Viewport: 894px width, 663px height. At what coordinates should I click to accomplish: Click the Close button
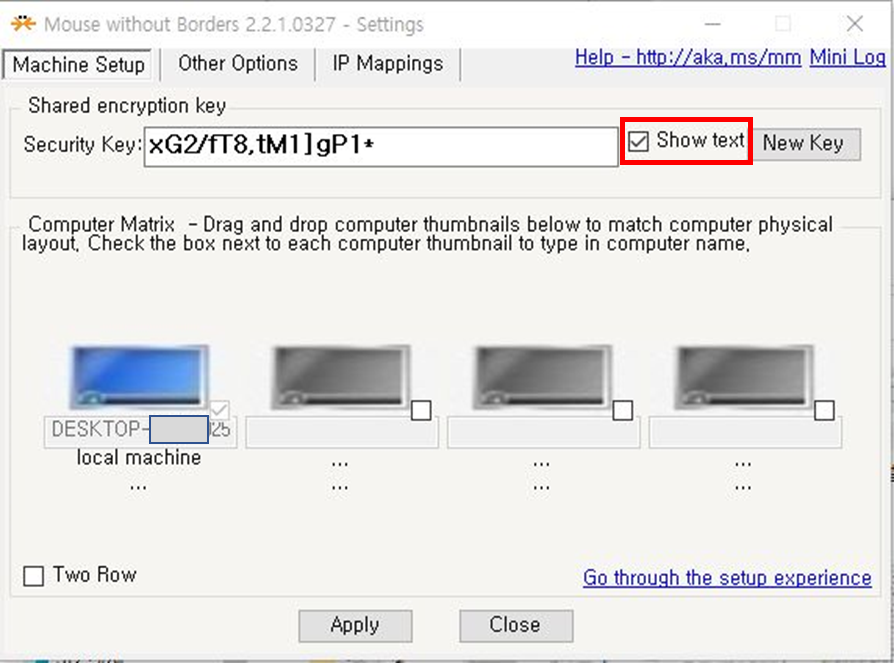[516, 625]
